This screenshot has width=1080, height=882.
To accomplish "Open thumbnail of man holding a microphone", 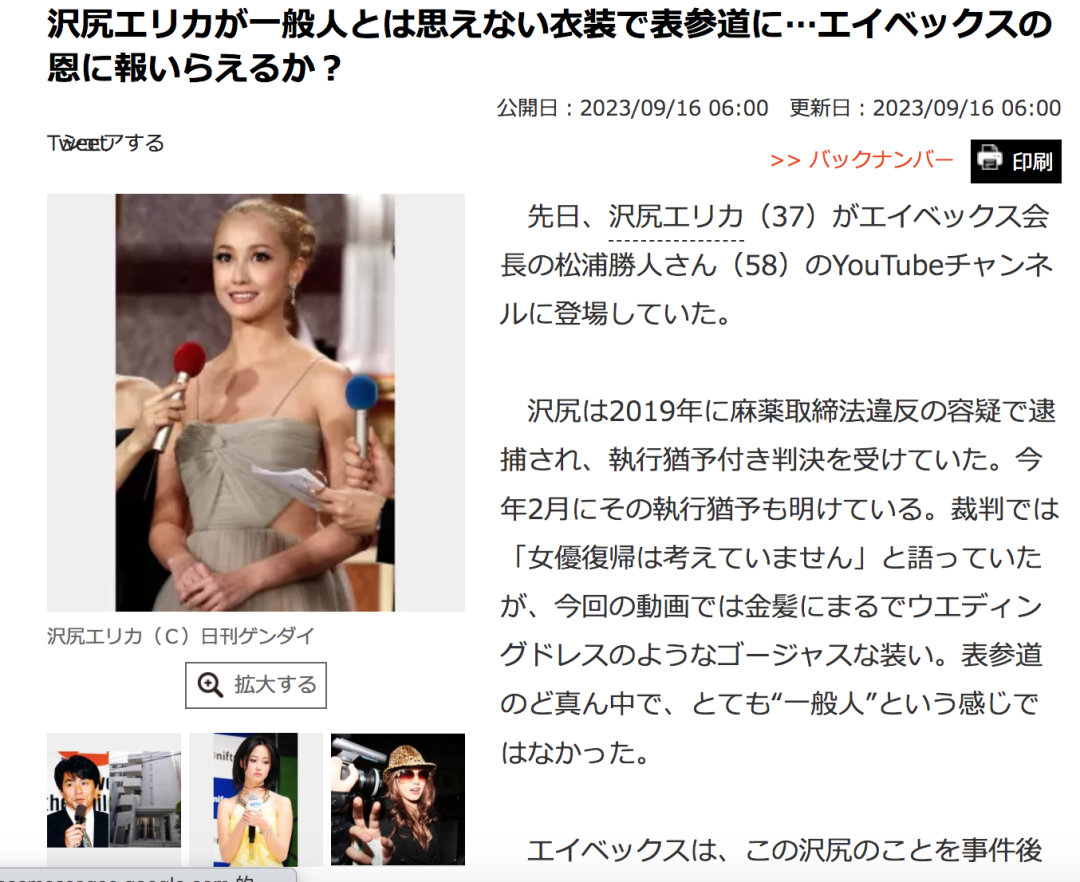I will click(x=113, y=799).
